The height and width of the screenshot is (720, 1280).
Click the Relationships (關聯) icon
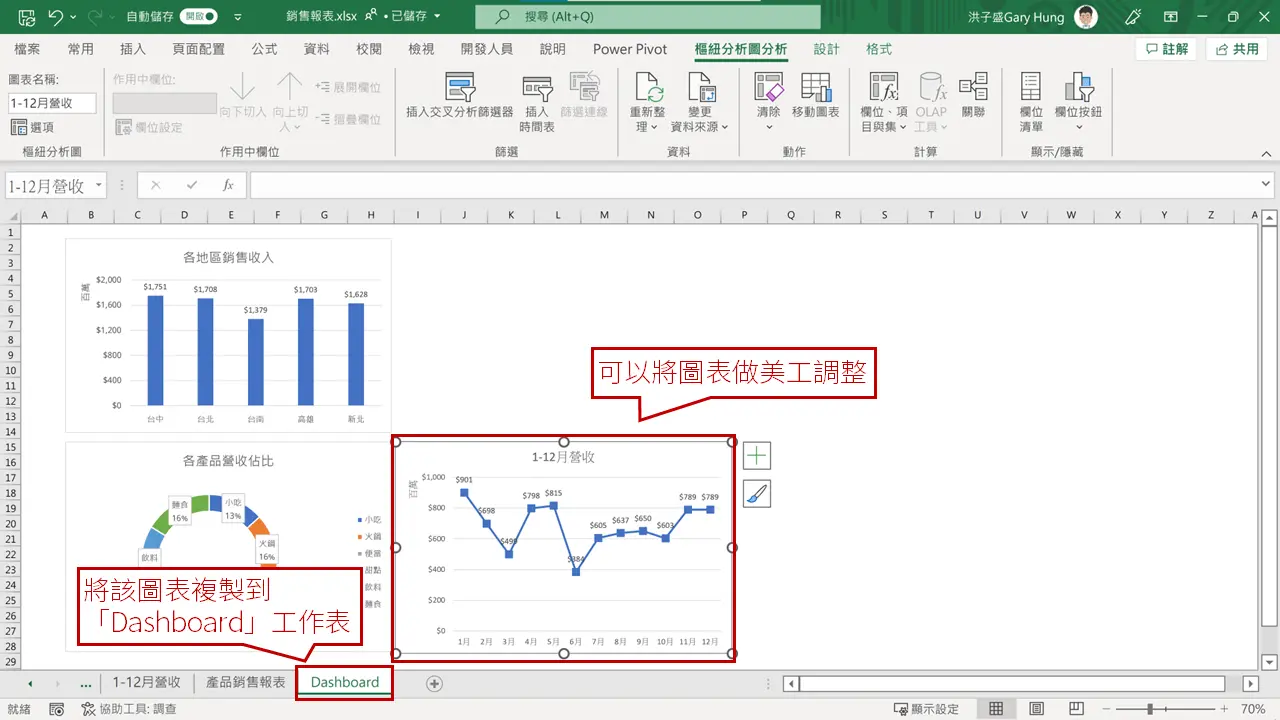click(973, 87)
